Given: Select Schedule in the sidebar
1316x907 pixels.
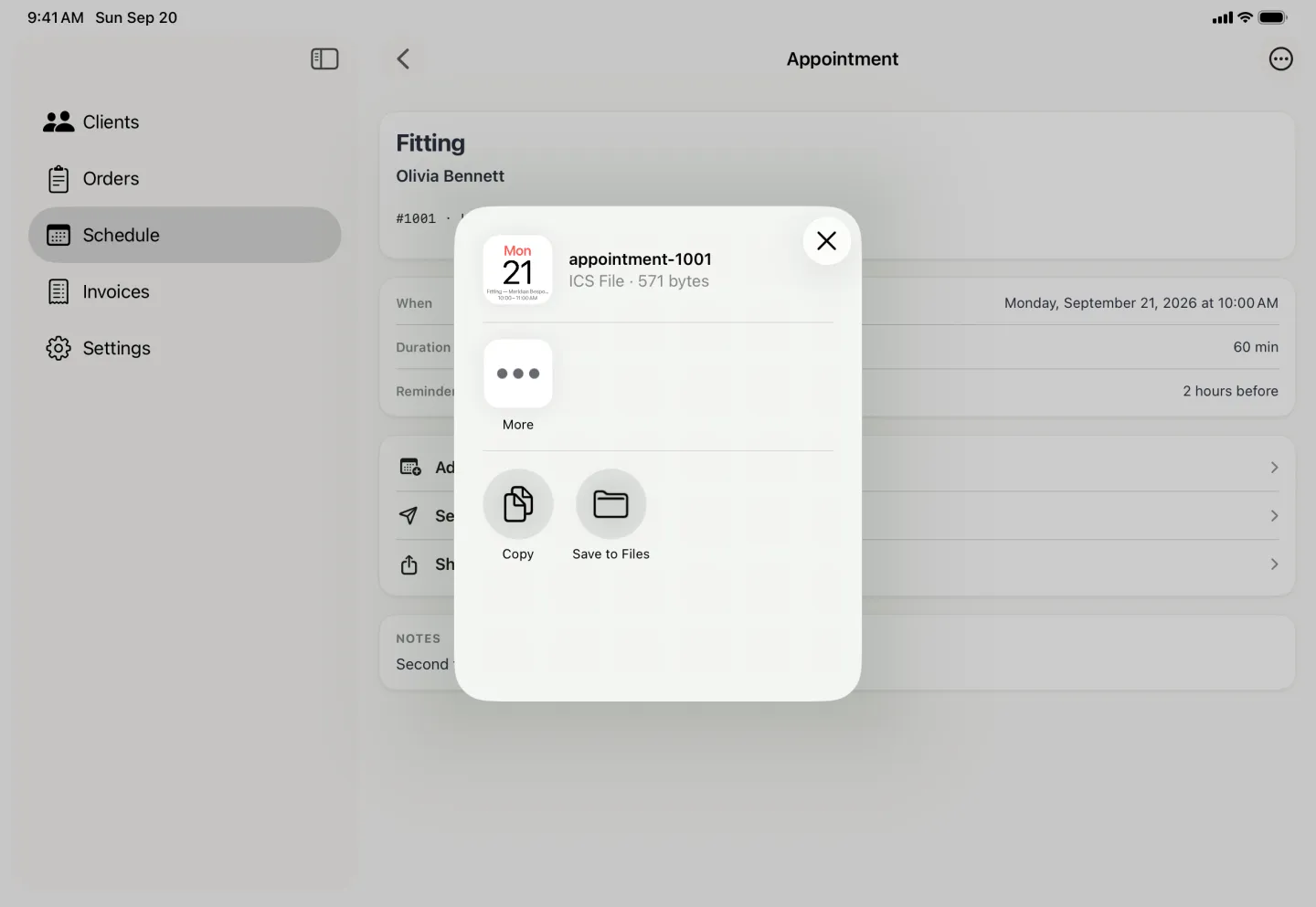Looking at the screenshot, I should [185, 235].
